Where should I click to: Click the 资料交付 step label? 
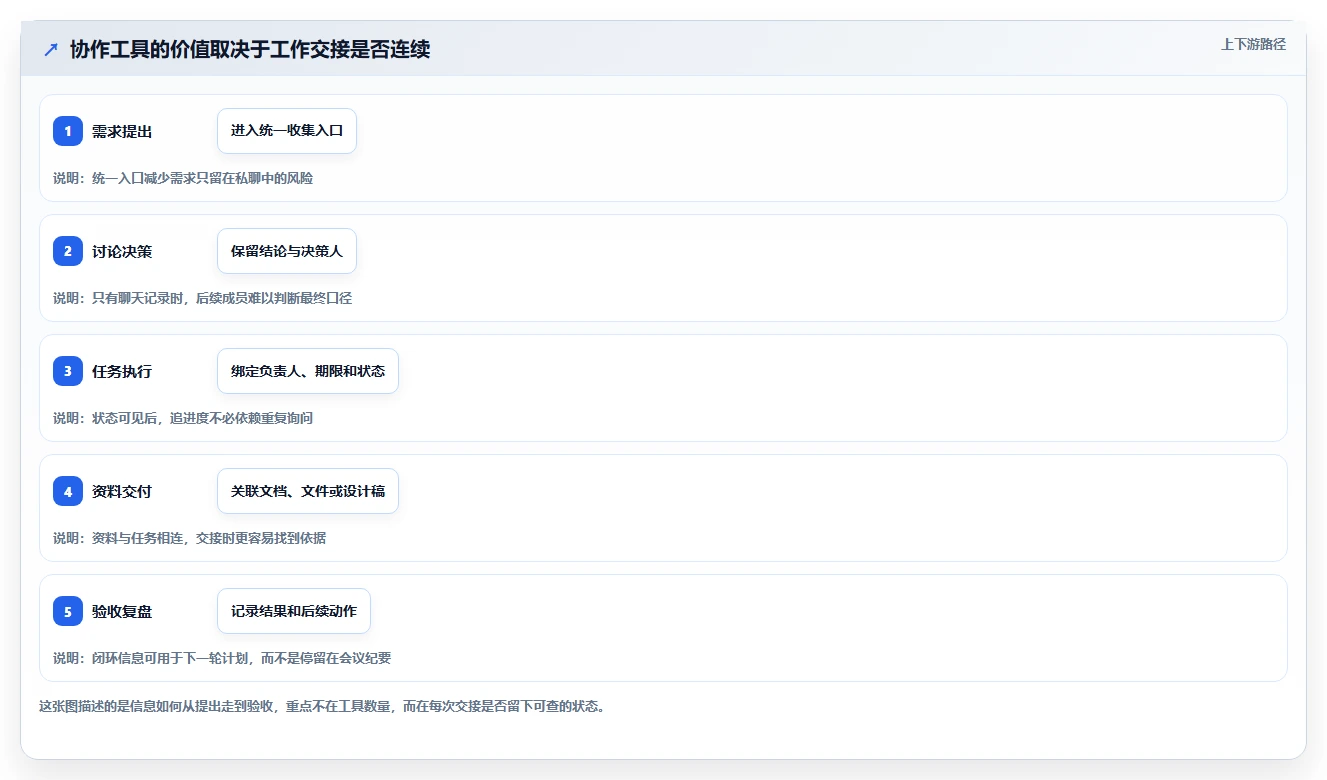pyautogui.click(x=122, y=491)
